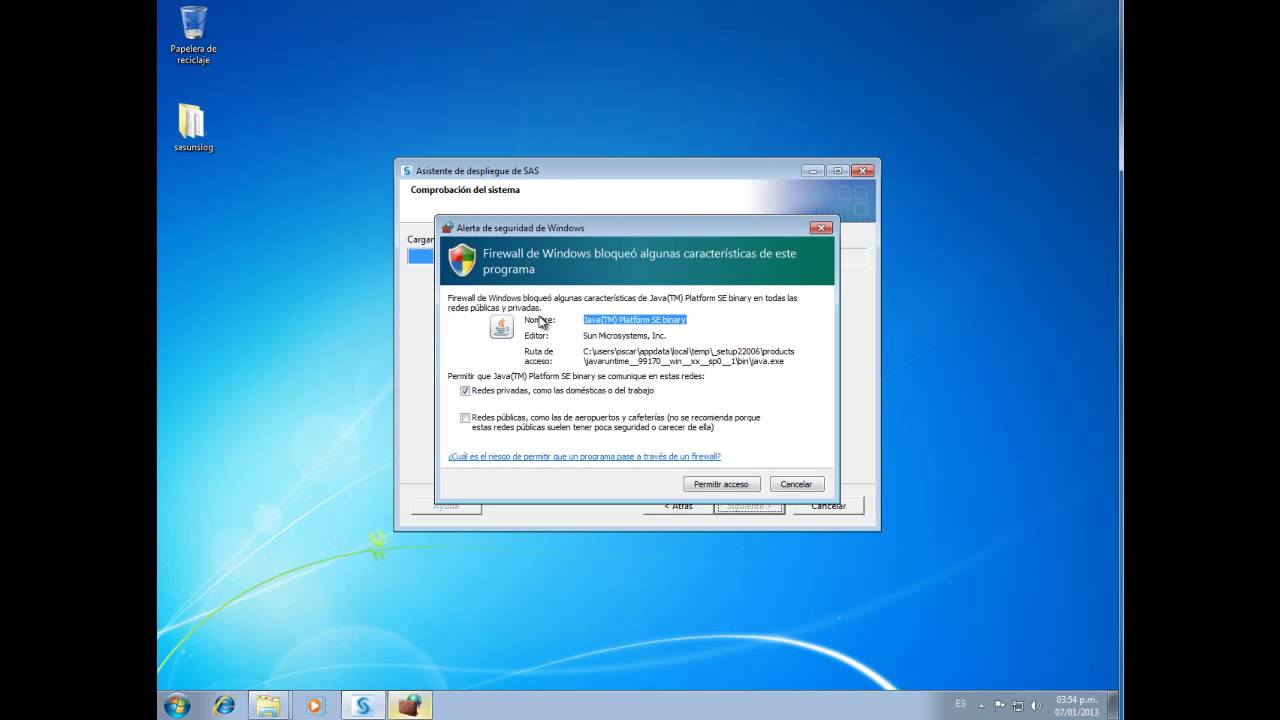Click the SAS icon in the Asistente title bar
This screenshot has height=720, width=1280.
[406, 171]
